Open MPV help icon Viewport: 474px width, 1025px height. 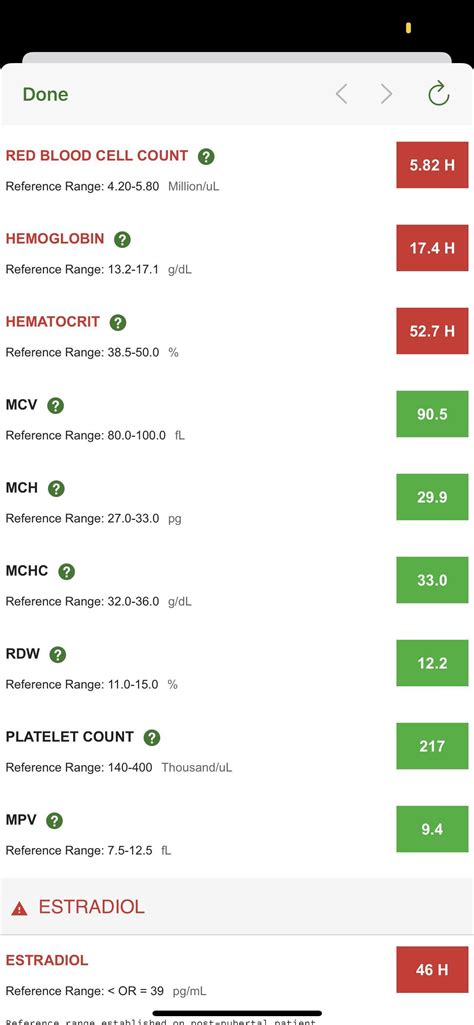click(x=54, y=820)
